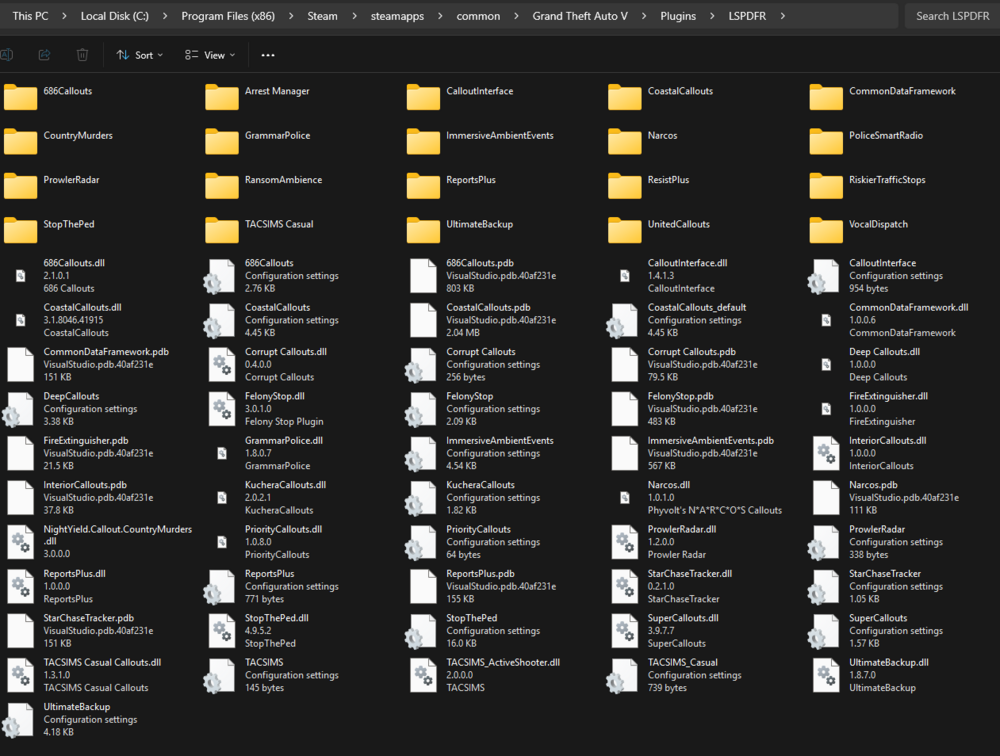Open the 686Callouts folder icon
This screenshot has height=756, width=1000.
pos(20,97)
